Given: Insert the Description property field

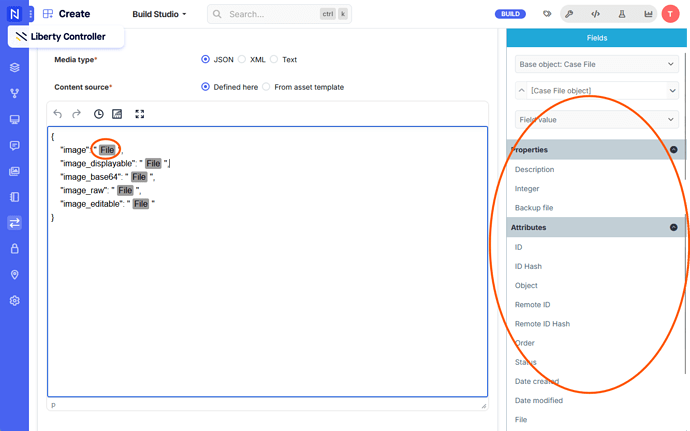Looking at the screenshot, I should (535, 169).
